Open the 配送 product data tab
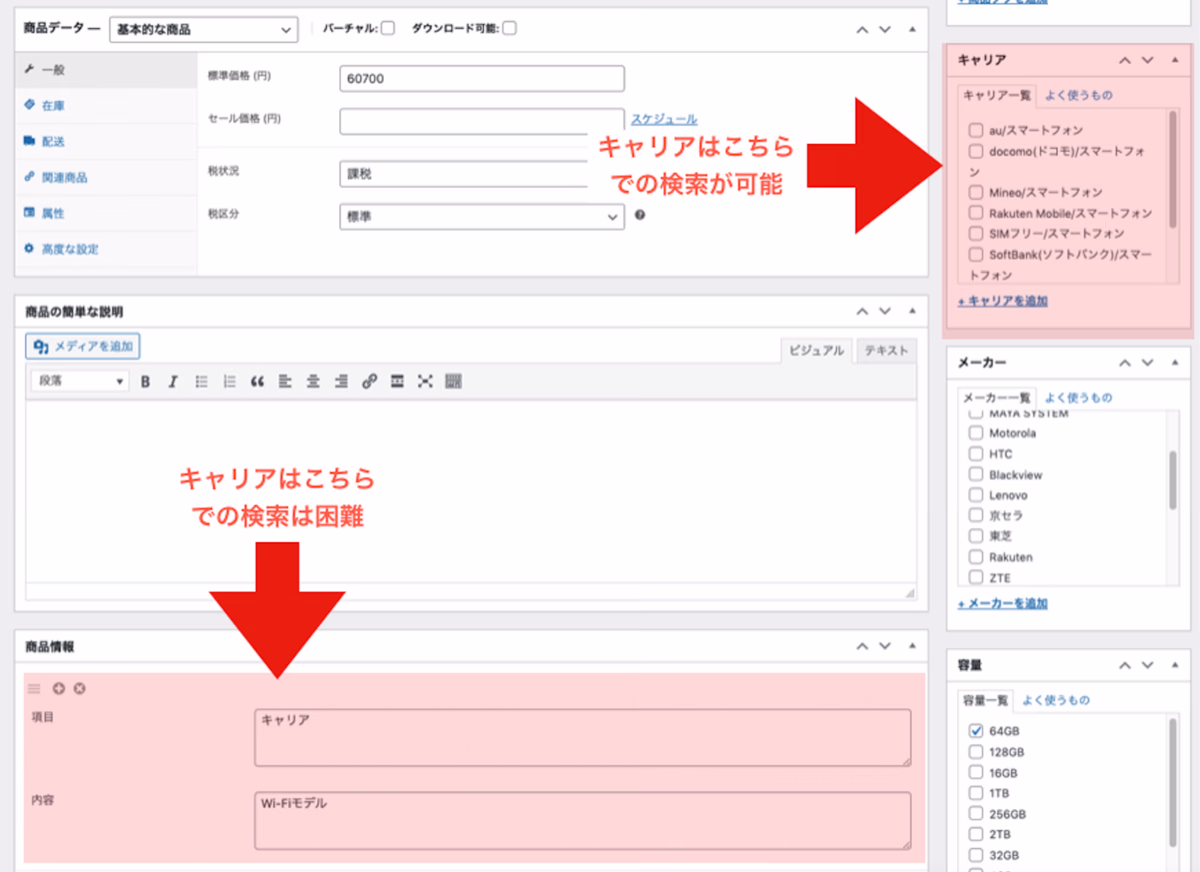This screenshot has height=872, width=1200. click(x=106, y=142)
